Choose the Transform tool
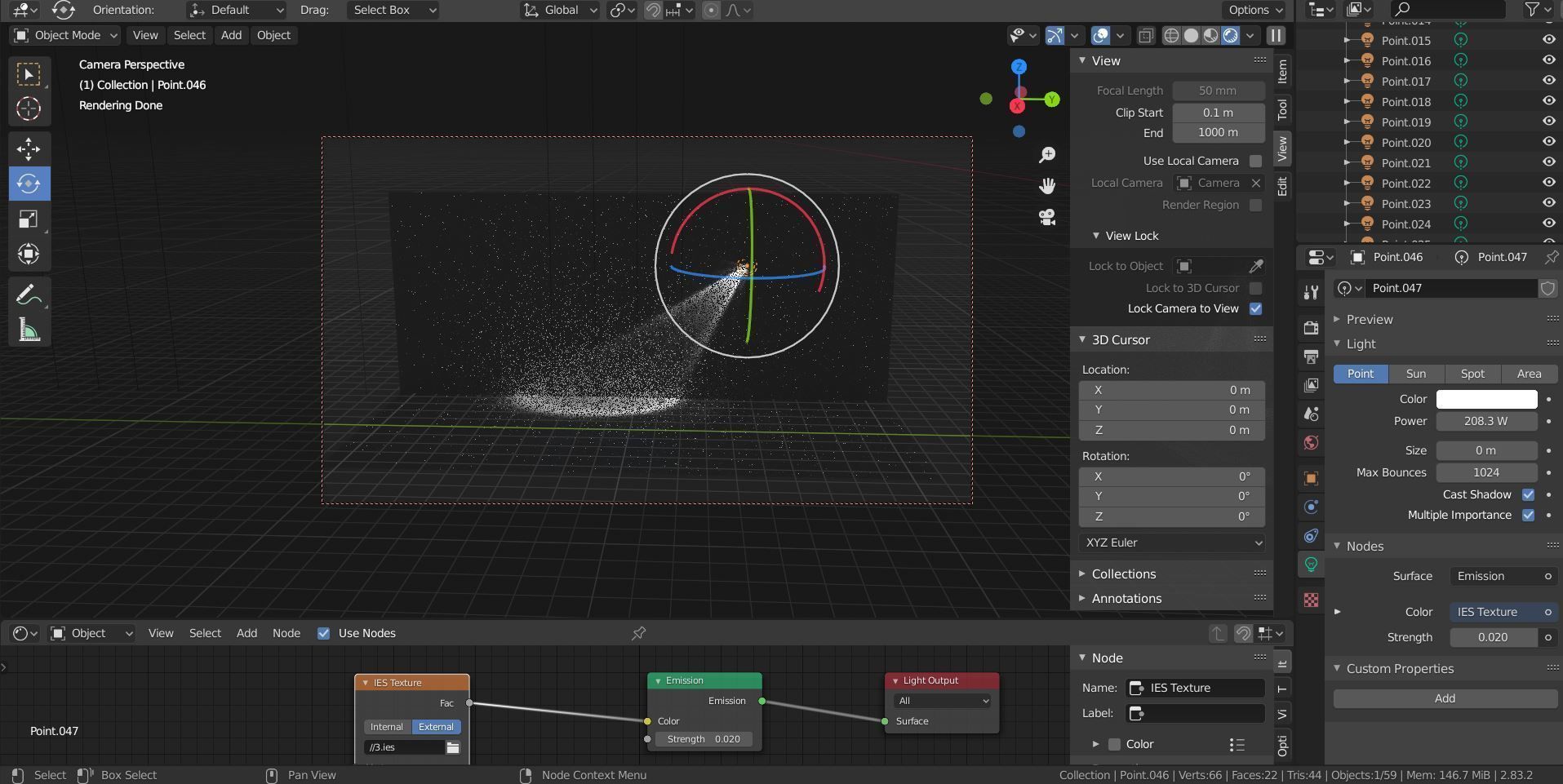1563x784 pixels. pos(29,254)
